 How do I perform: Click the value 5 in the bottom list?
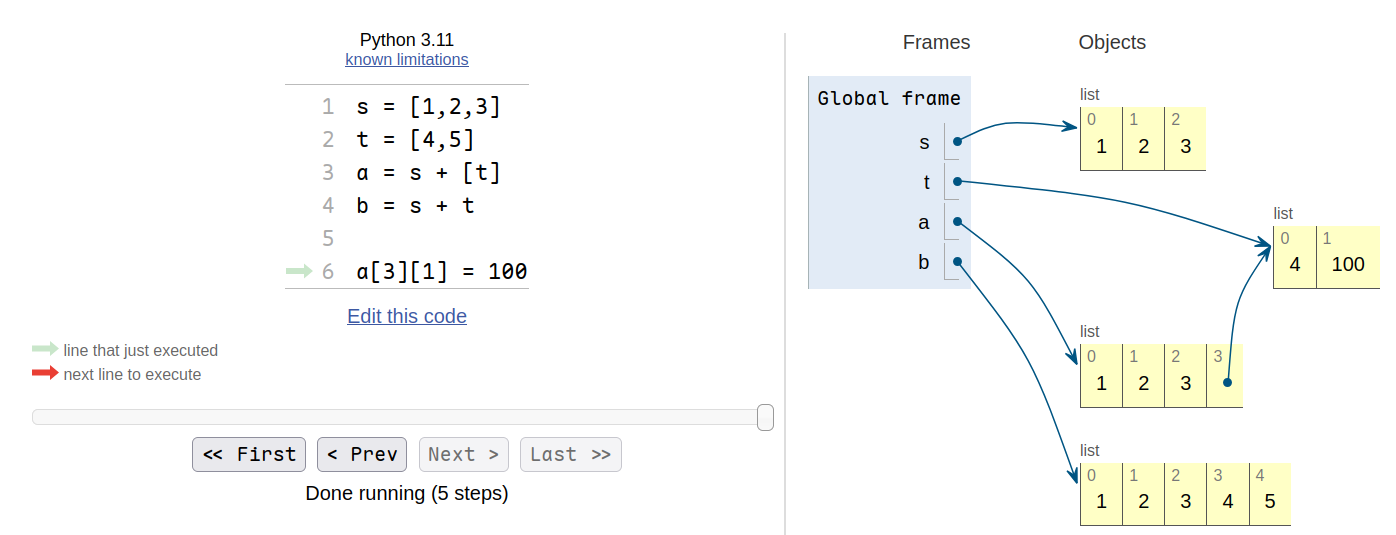pos(1270,501)
